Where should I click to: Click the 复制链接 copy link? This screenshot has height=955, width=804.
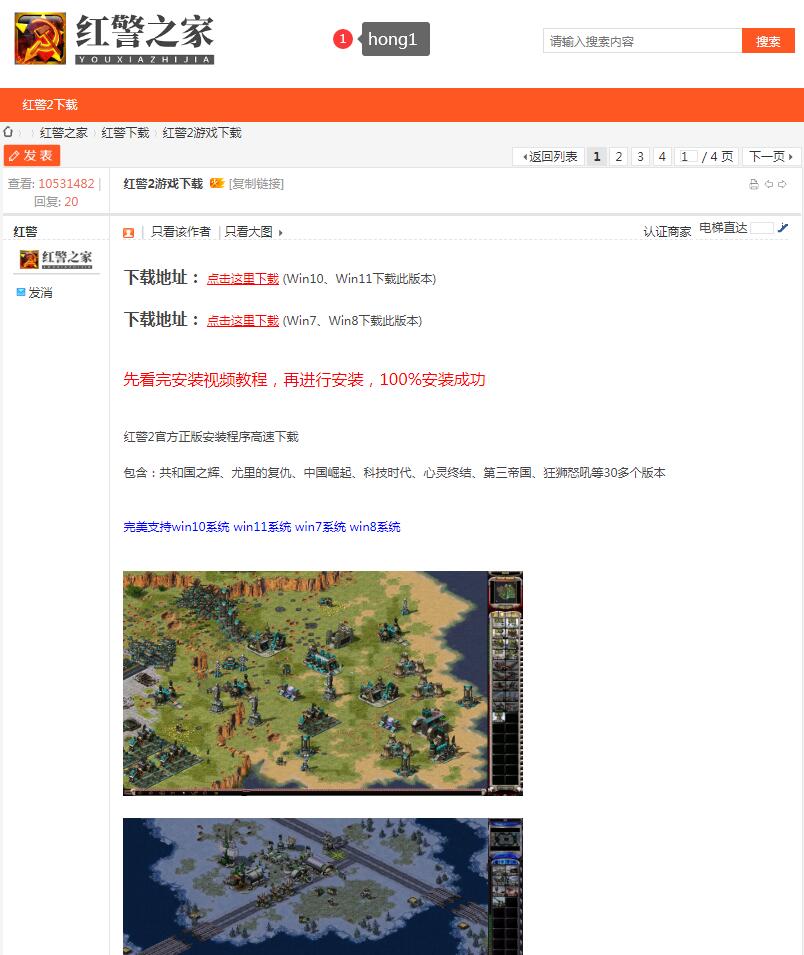256,184
